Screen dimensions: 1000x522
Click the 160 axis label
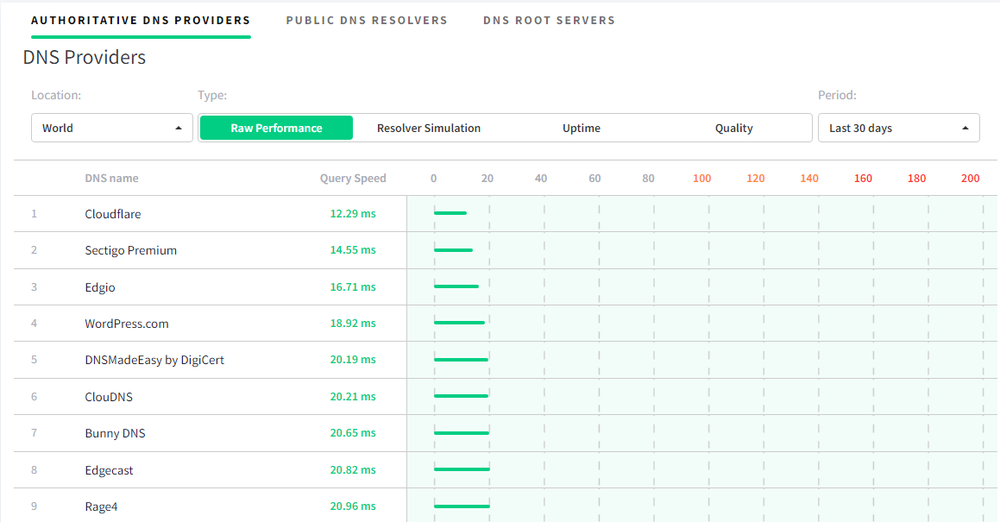(863, 178)
